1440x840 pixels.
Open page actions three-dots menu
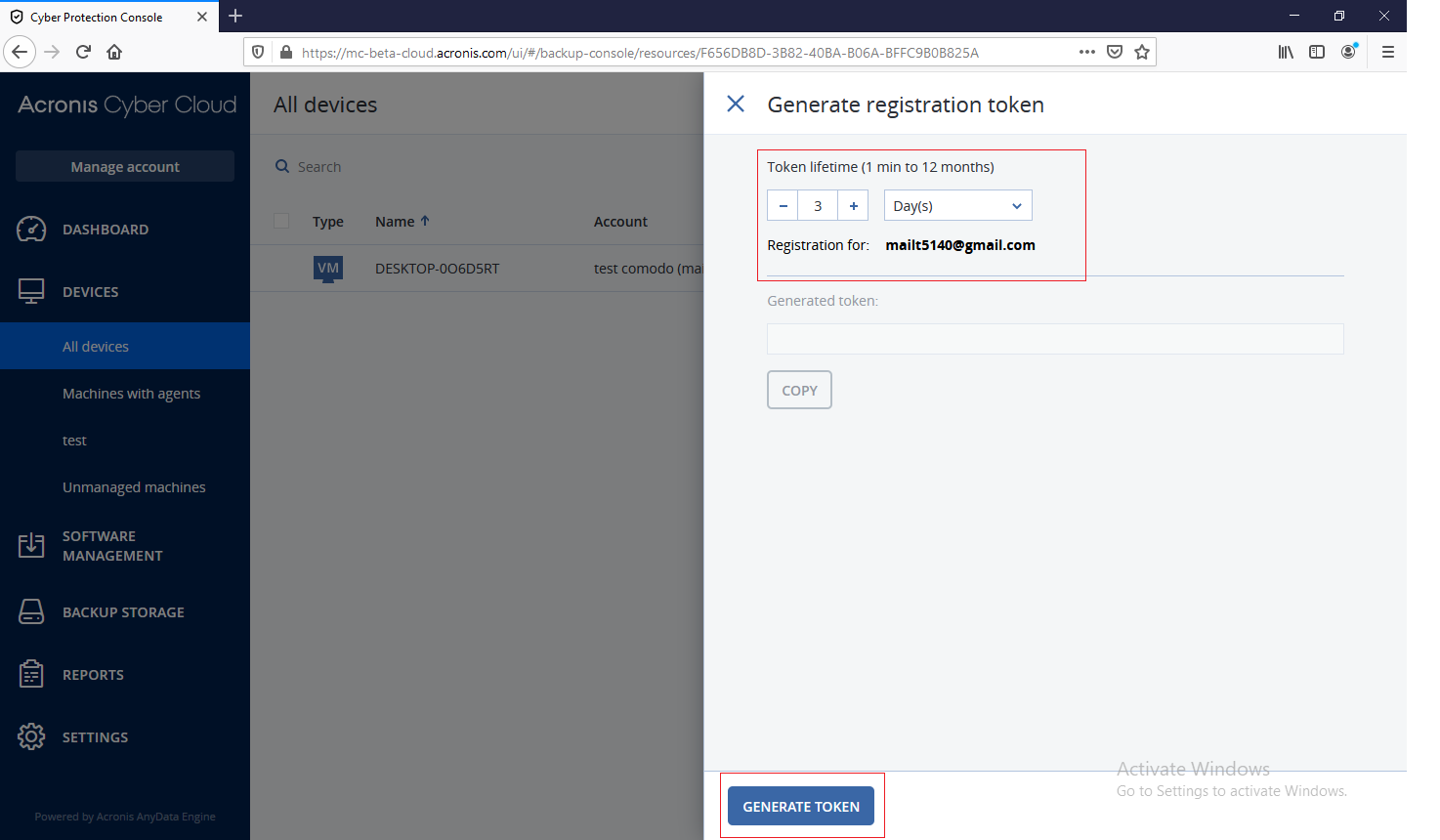click(x=1087, y=52)
